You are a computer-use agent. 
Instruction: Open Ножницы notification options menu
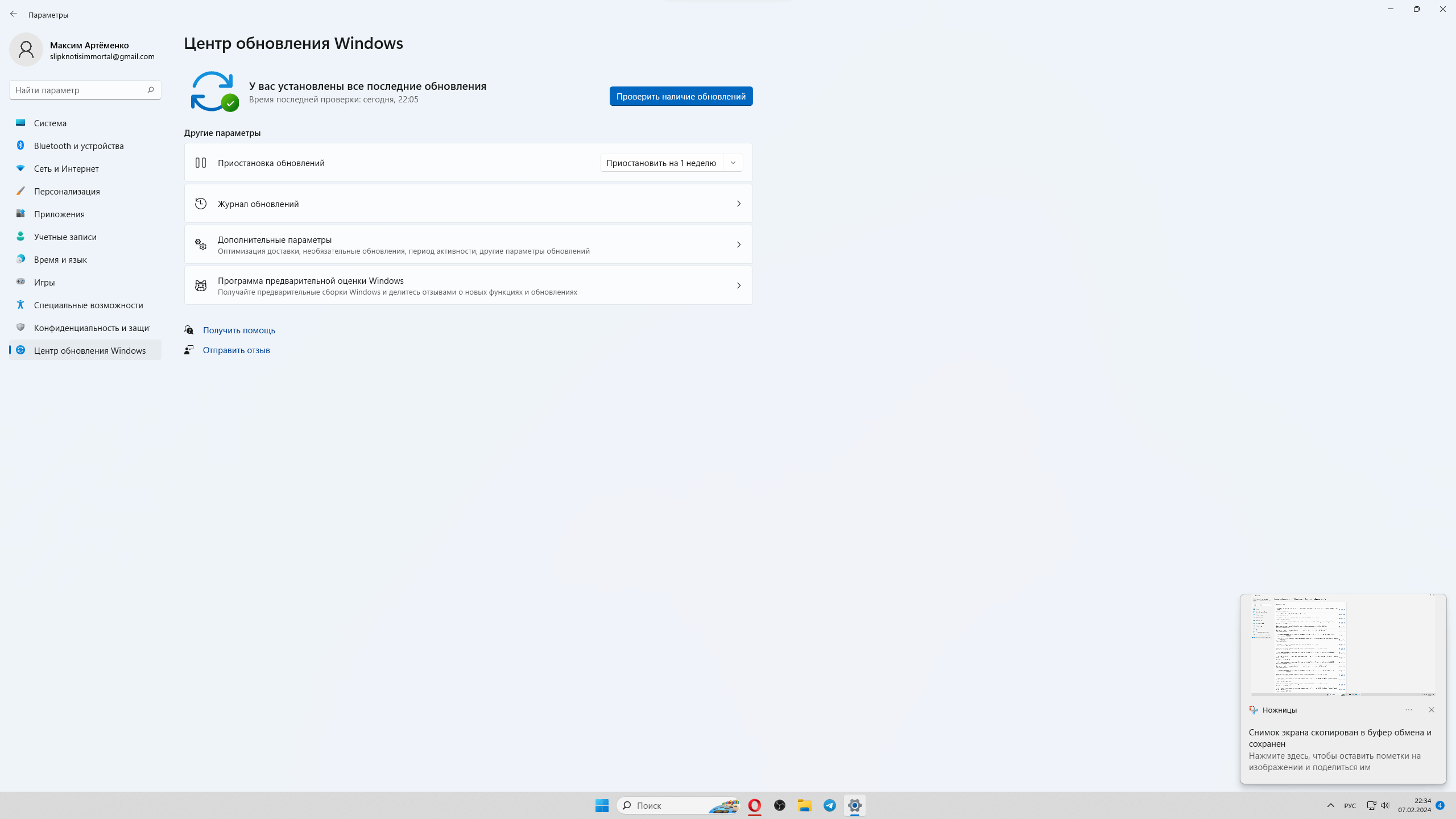[1409, 710]
